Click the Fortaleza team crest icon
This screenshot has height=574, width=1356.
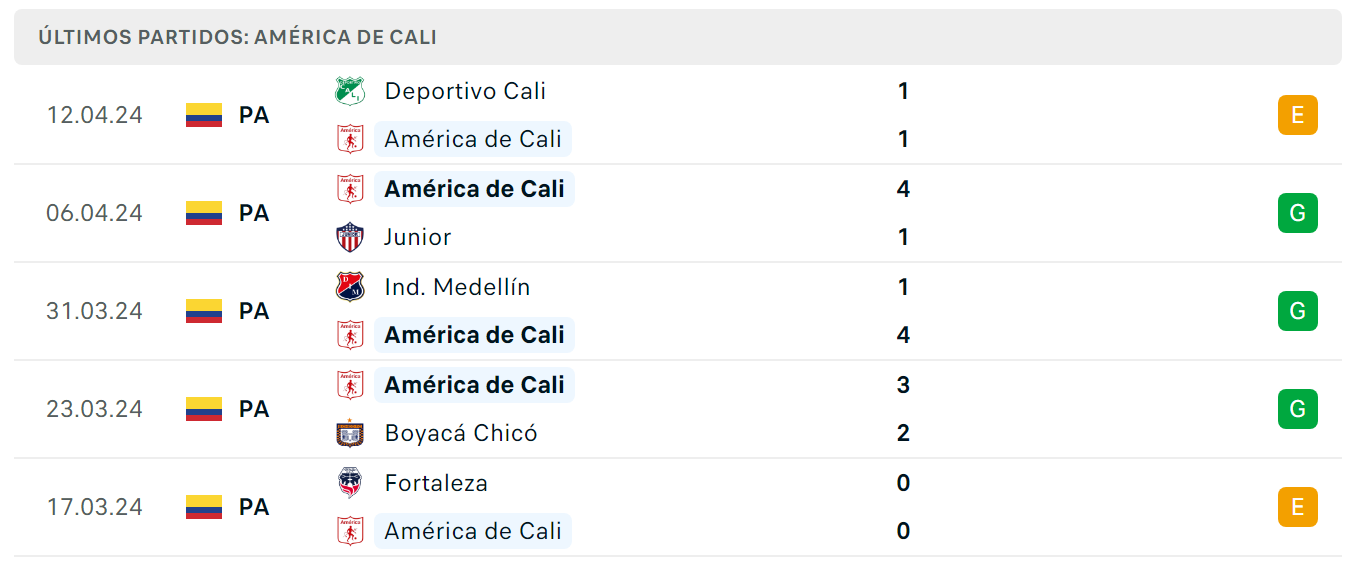[350, 483]
